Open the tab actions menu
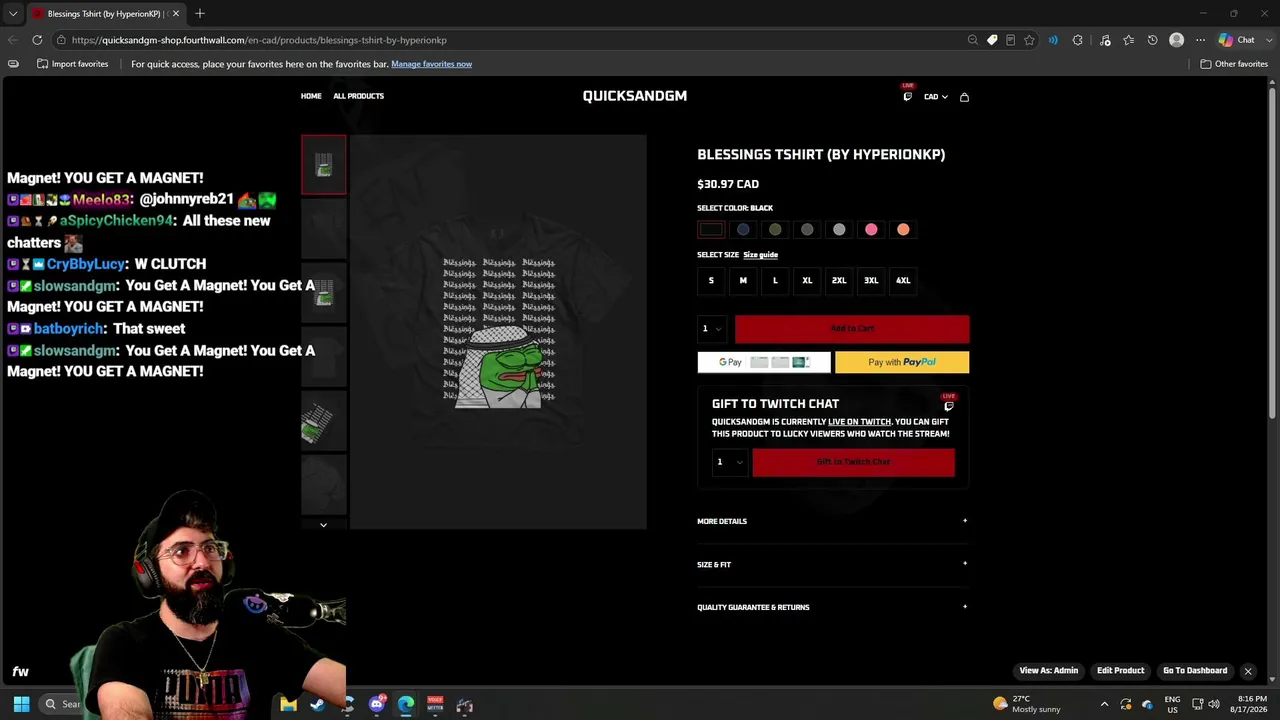 tap(13, 14)
